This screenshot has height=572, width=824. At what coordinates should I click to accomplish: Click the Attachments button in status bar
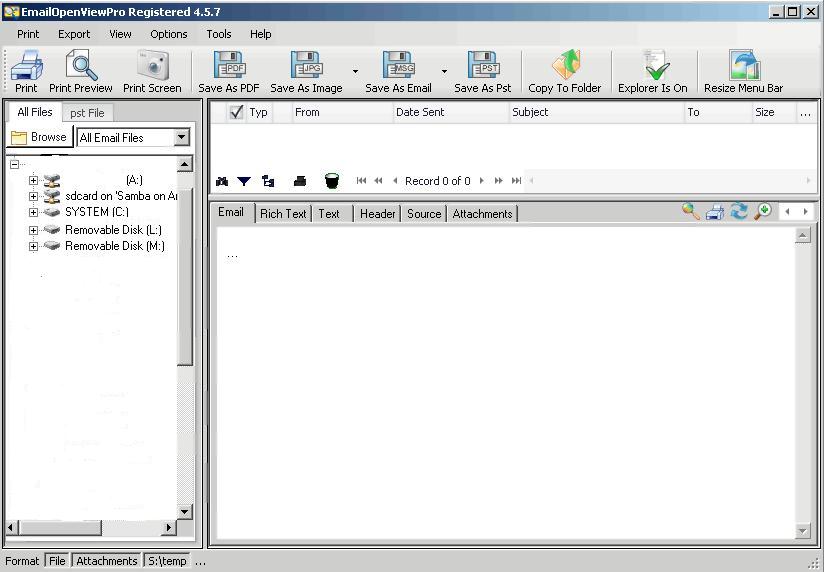pos(107,561)
